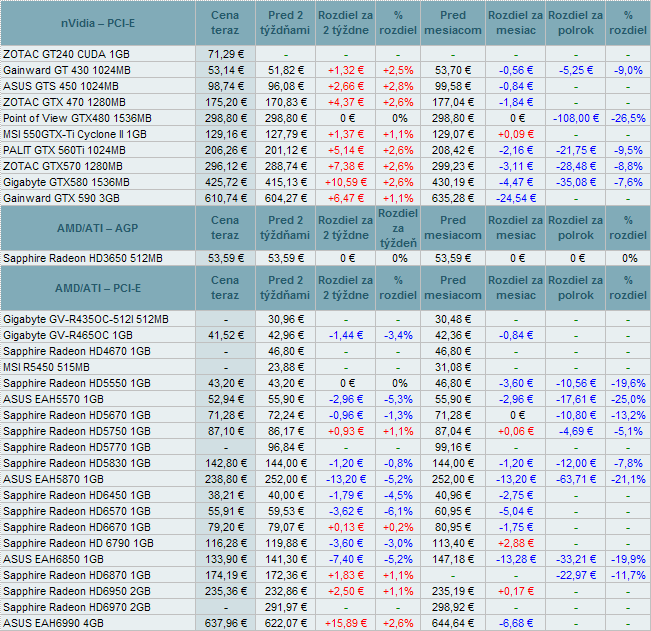Image resolution: width=651 pixels, height=631 pixels.
Task: Click the -21,75 € value for PALIT GTX 560Ti
Action: click(576, 150)
